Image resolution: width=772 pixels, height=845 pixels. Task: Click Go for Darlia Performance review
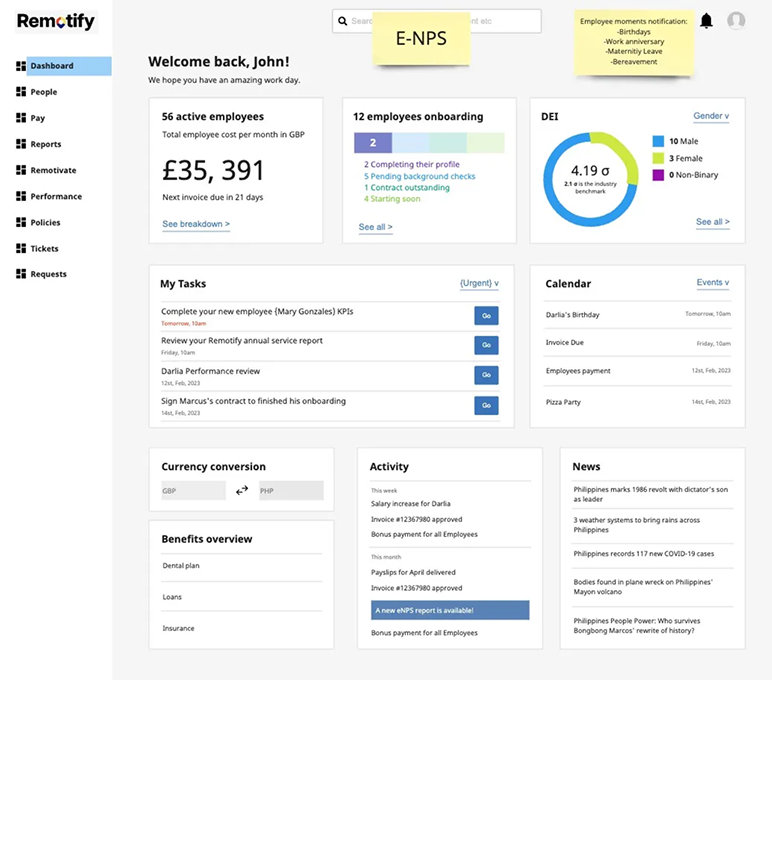486,375
